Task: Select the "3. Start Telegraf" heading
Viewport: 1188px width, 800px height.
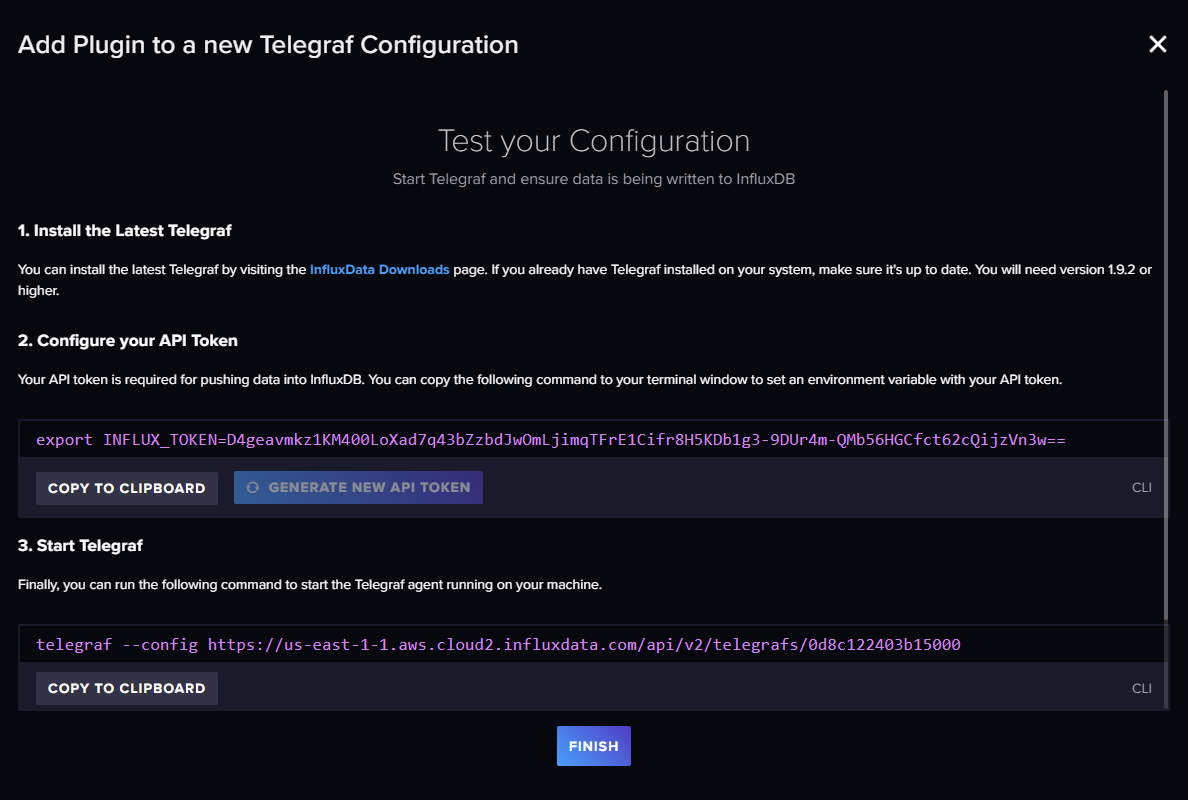Action: 80,546
